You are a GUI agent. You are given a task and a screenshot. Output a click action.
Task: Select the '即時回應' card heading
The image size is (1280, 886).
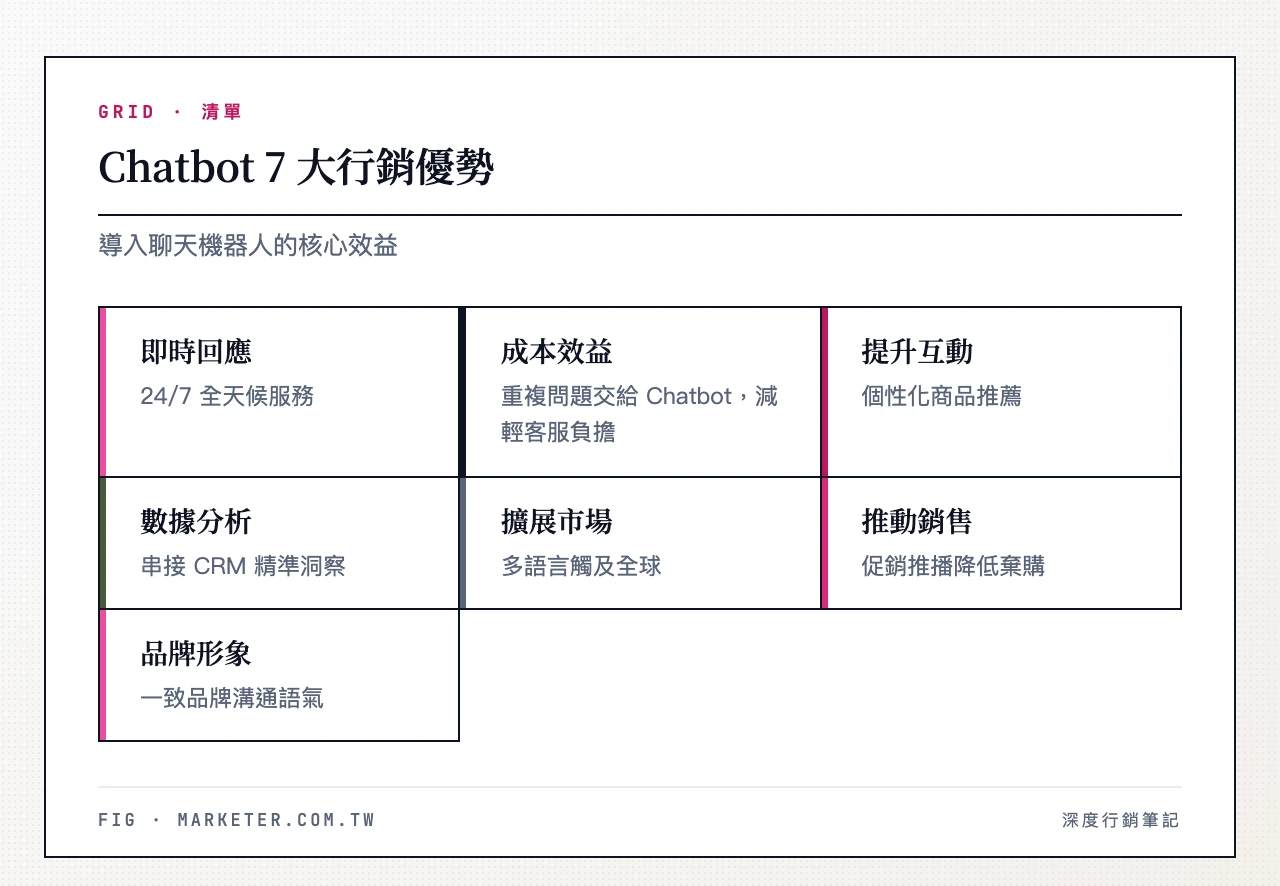click(196, 352)
